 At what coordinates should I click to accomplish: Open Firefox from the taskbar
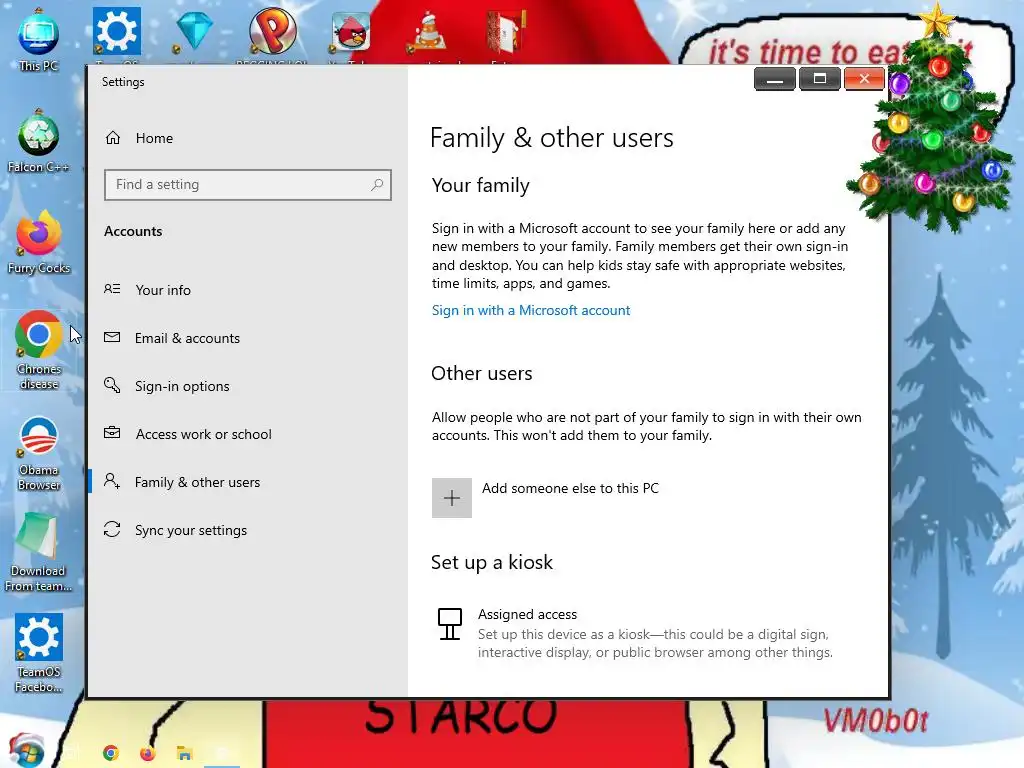click(x=148, y=753)
